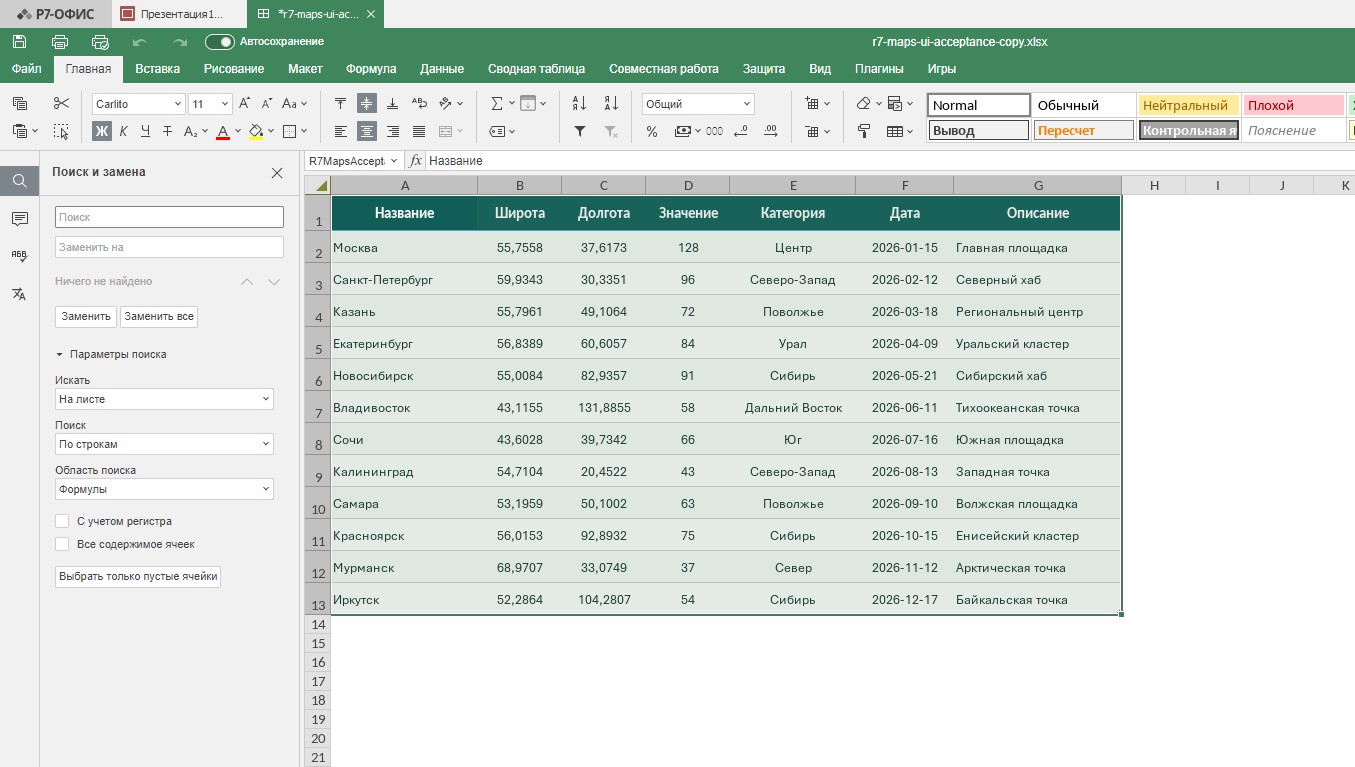
Task: Toggle wrap text
Action: [419, 103]
